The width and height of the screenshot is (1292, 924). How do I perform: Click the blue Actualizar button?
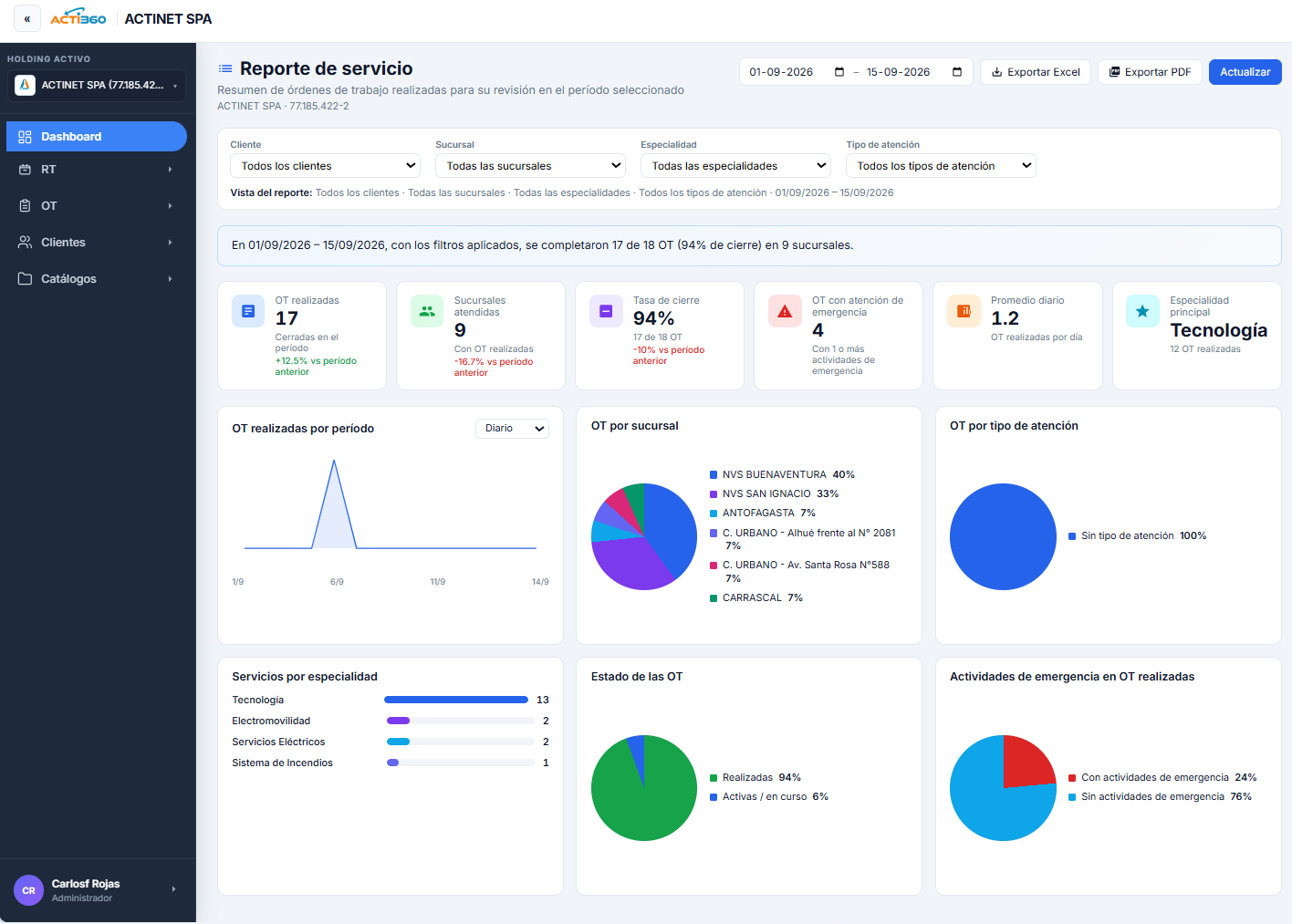pos(1245,72)
